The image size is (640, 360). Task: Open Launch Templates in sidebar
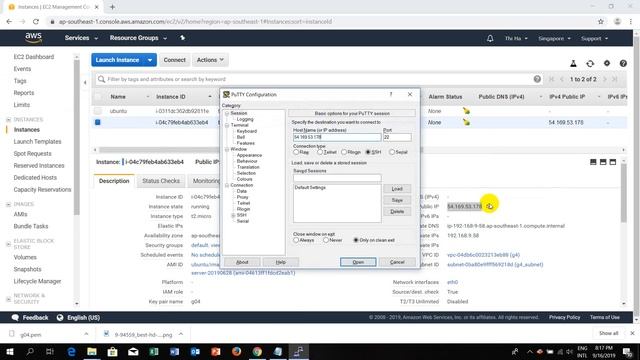click(x=37, y=142)
